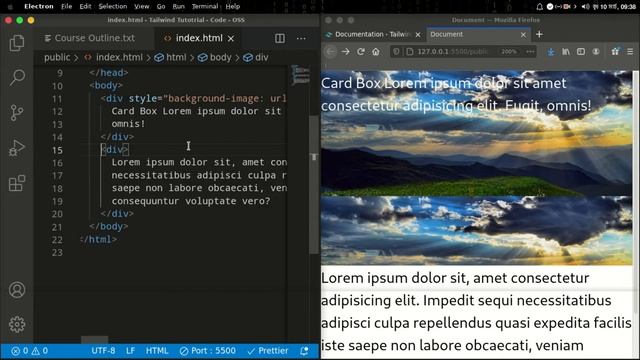The image size is (640, 360).
Task: Open the Go menu
Action: 161,7
